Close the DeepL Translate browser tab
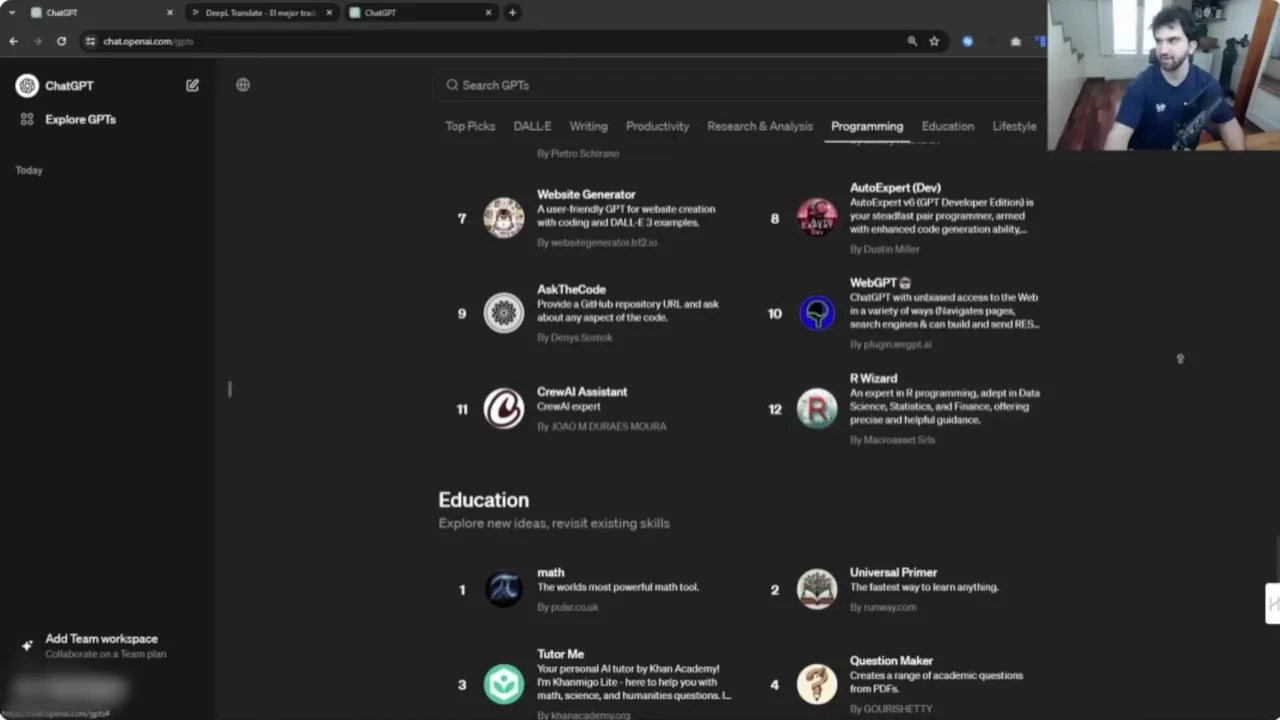1280x720 pixels. coord(329,13)
